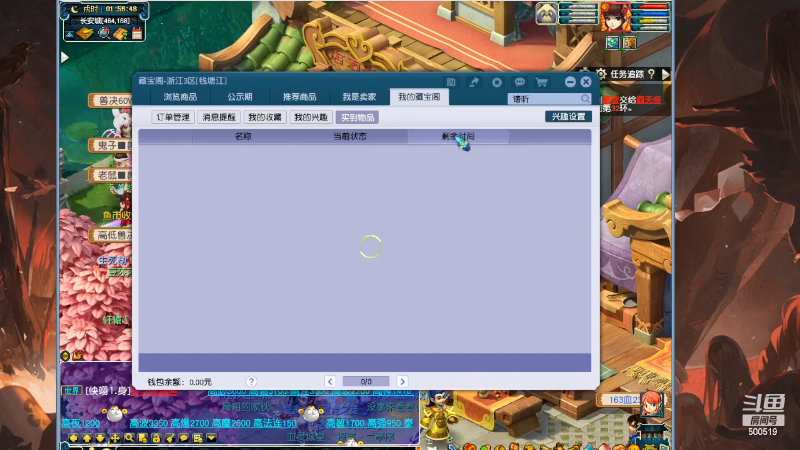Click the search magnifier in search box
The width and height of the screenshot is (800, 450).
pos(585,98)
